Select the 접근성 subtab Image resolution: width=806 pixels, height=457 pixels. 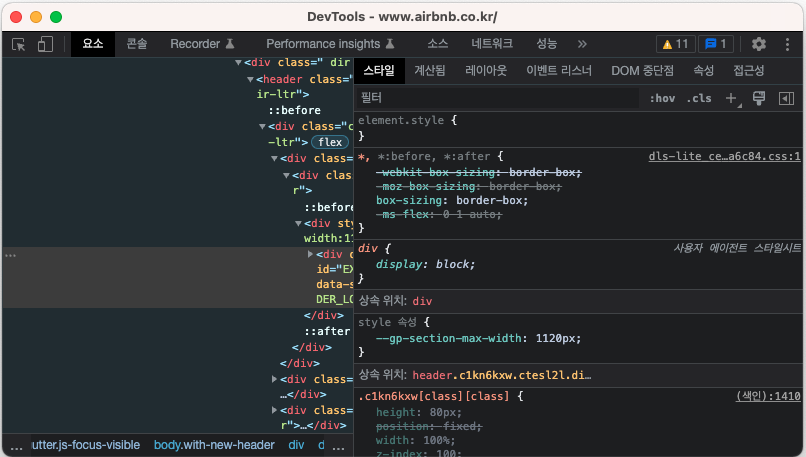pos(748,70)
